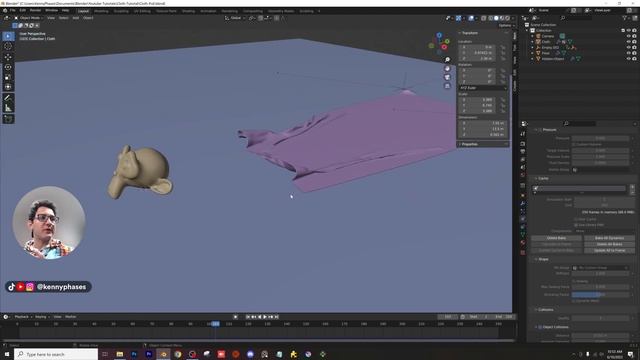Click the Update All To Frame button

pyautogui.click(x=609, y=250)
